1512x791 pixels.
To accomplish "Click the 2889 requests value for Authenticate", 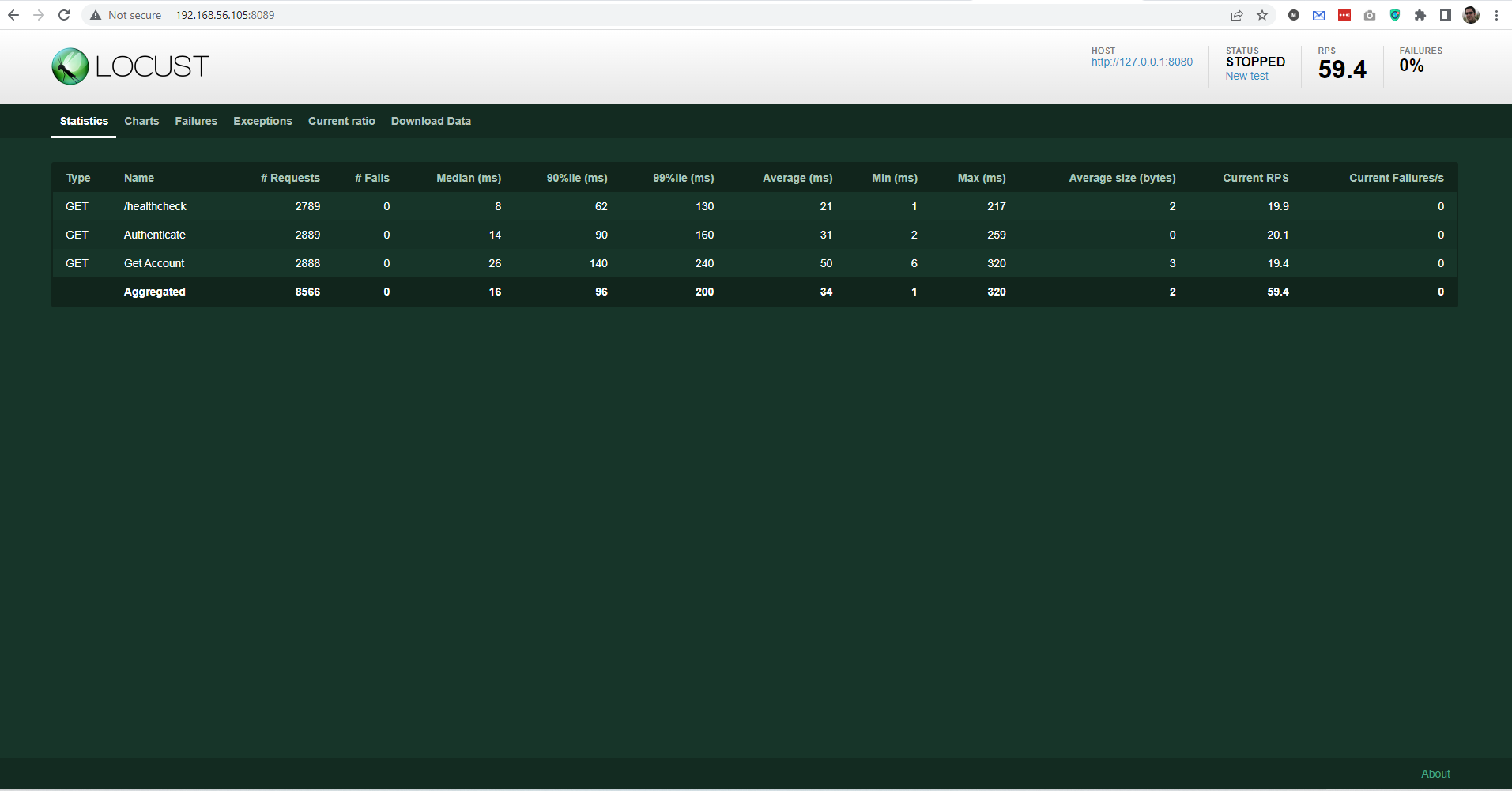I will coord(307,235).
